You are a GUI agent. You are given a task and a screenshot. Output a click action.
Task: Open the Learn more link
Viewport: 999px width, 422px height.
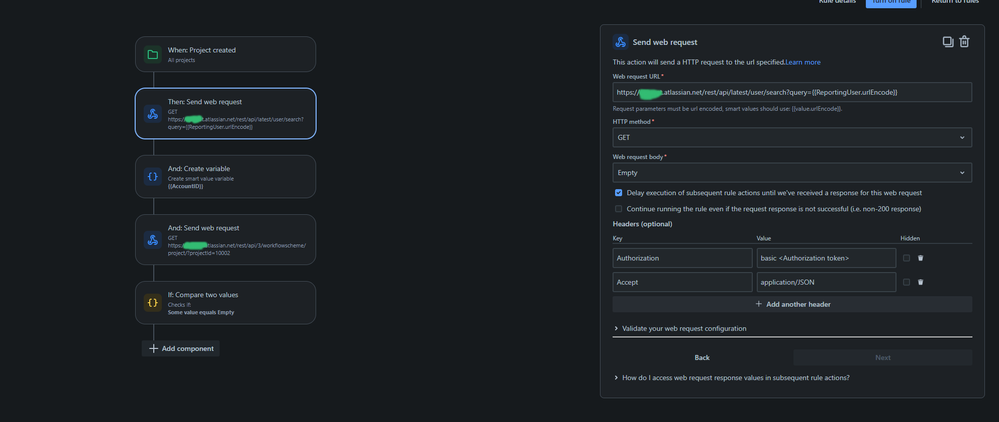click(x=803, y=62)
